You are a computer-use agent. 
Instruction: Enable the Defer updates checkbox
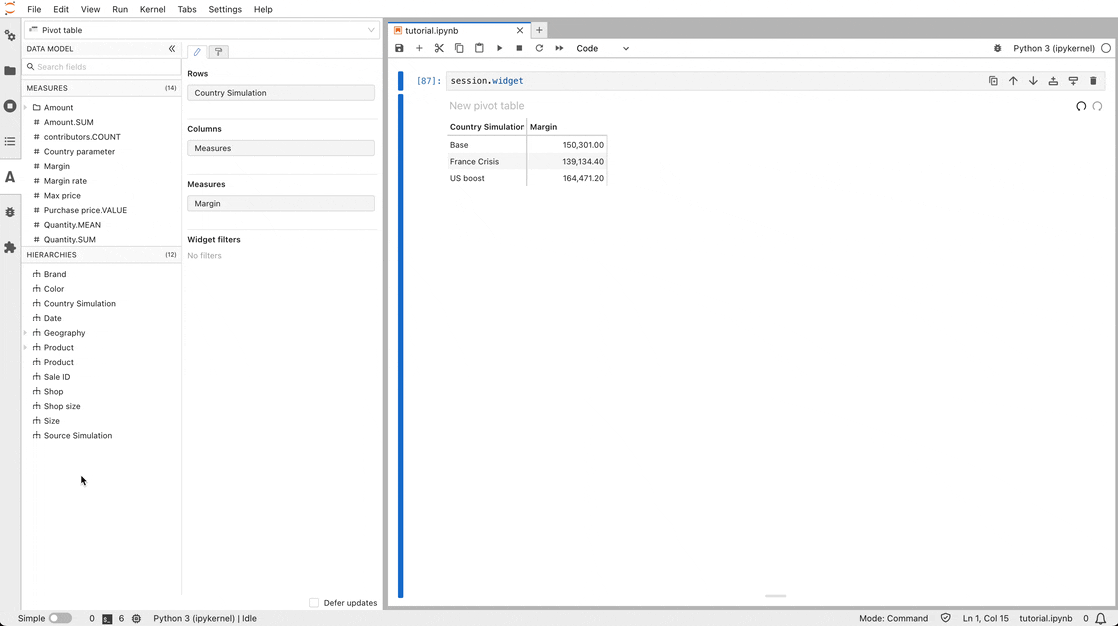click(x=314, y=603)
